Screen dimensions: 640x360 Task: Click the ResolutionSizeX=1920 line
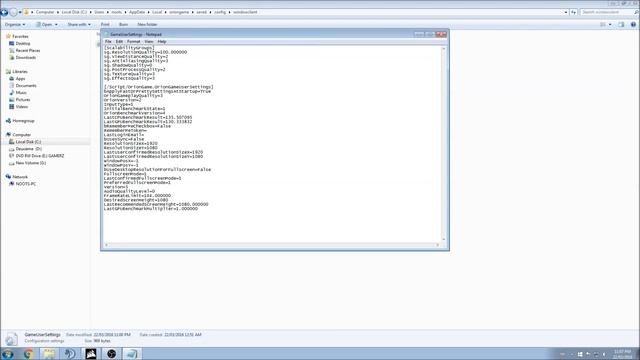pos(131,144)
